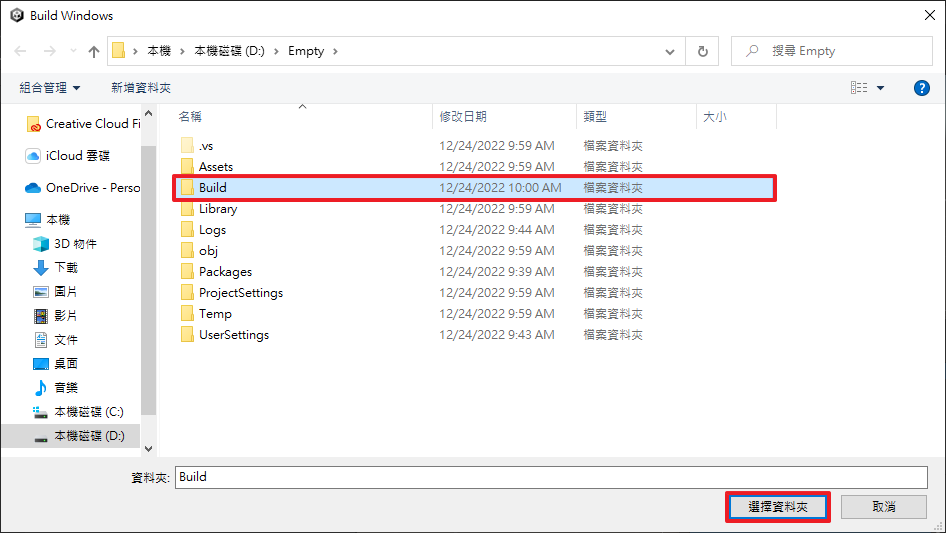This screenshot has width=946, height=533.
Task: Open 桌面 (Desktop) in sidebar
Action: pos(56,363)
